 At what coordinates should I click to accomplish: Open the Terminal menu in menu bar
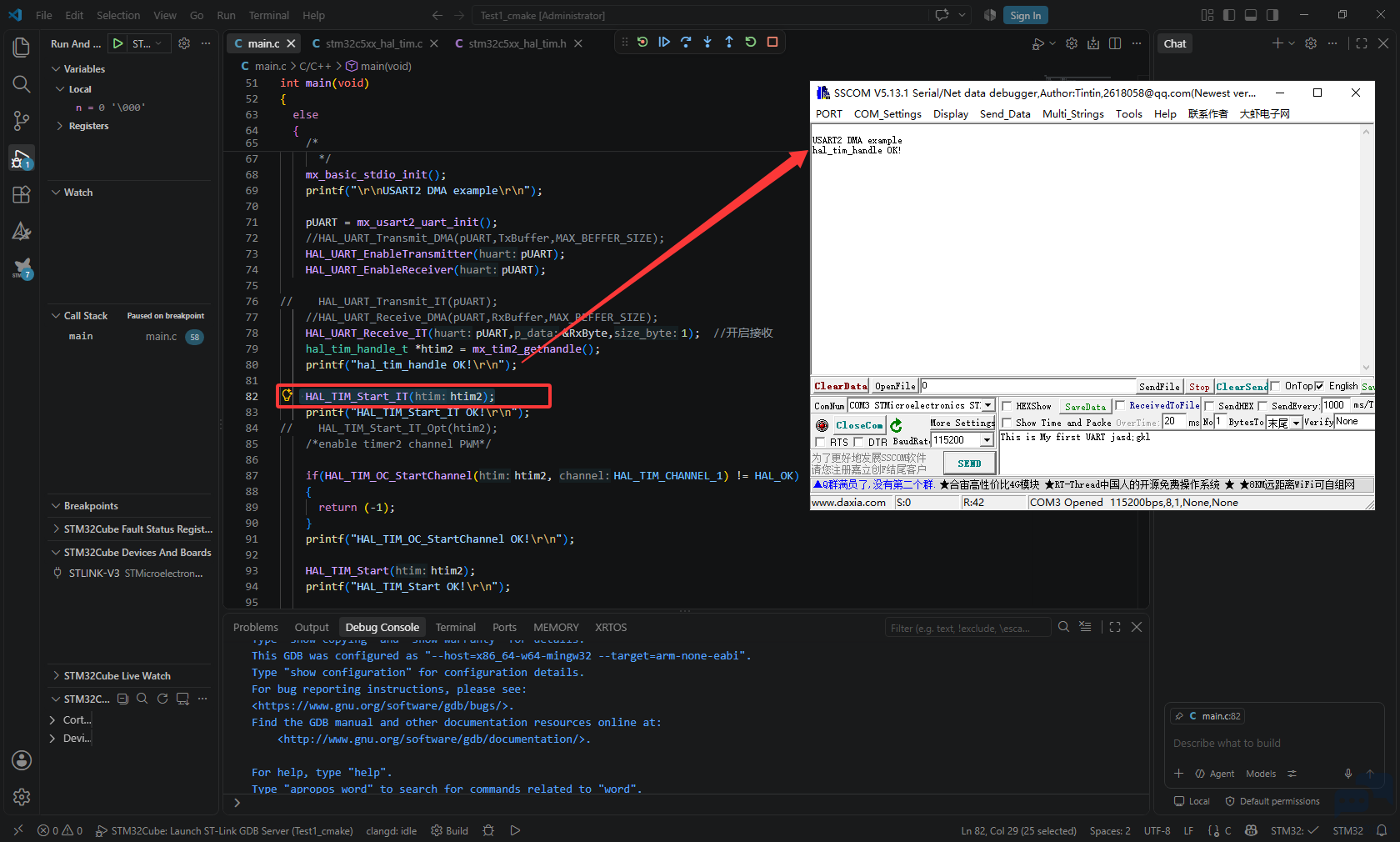tap(269, 15)
